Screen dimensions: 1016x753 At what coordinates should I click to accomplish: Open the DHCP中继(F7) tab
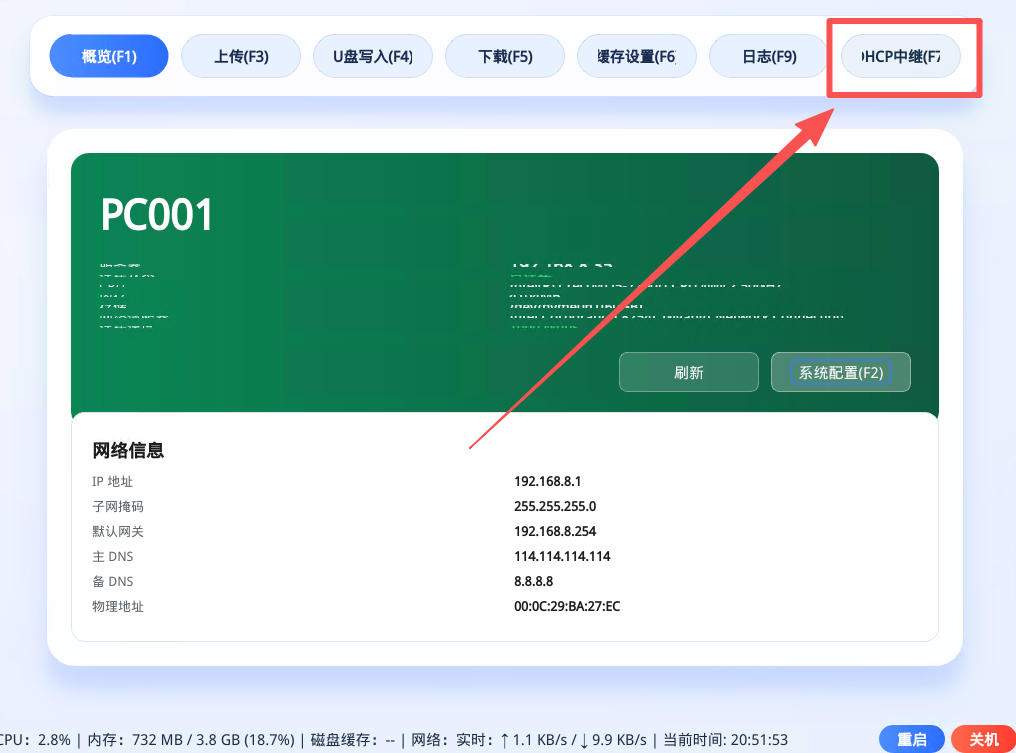coord(901,56)
